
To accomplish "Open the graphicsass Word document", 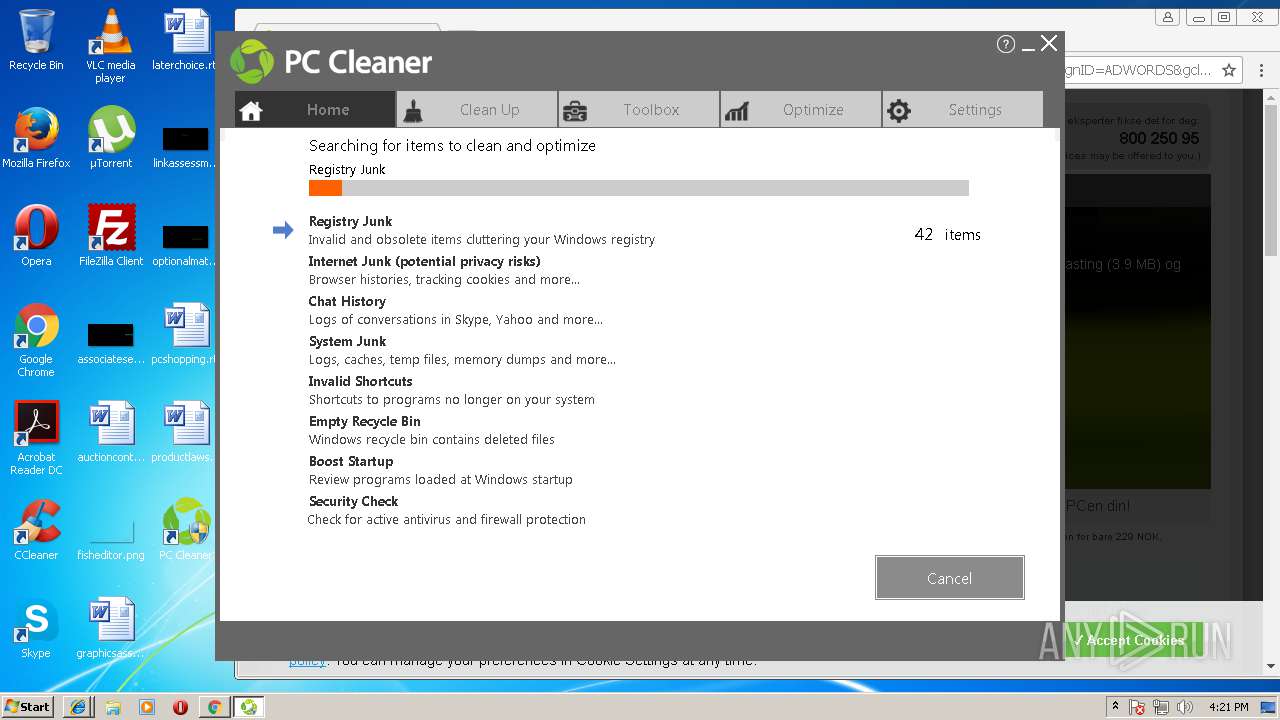I will coord(111,628).
